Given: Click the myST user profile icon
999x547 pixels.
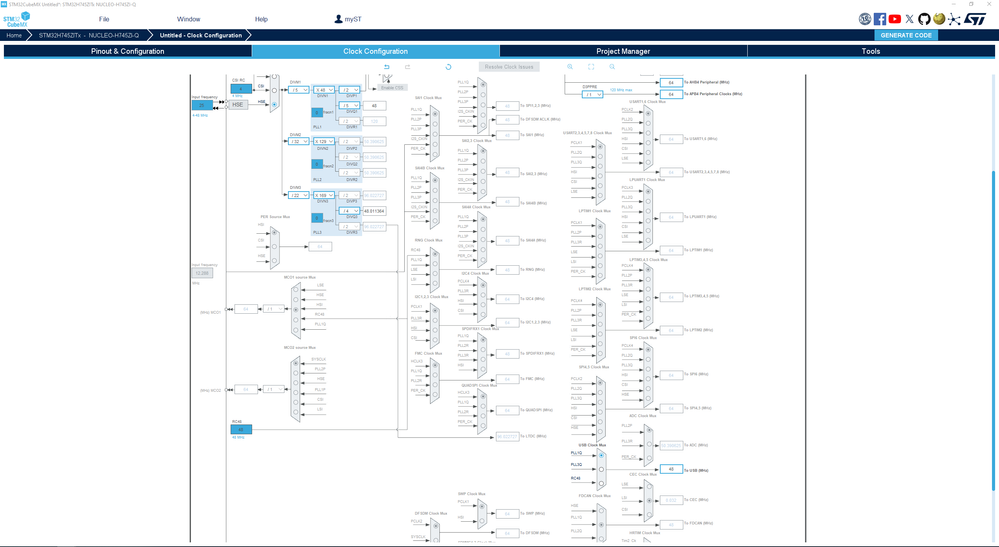Looking at the screenshot, I should pos(338,19).
